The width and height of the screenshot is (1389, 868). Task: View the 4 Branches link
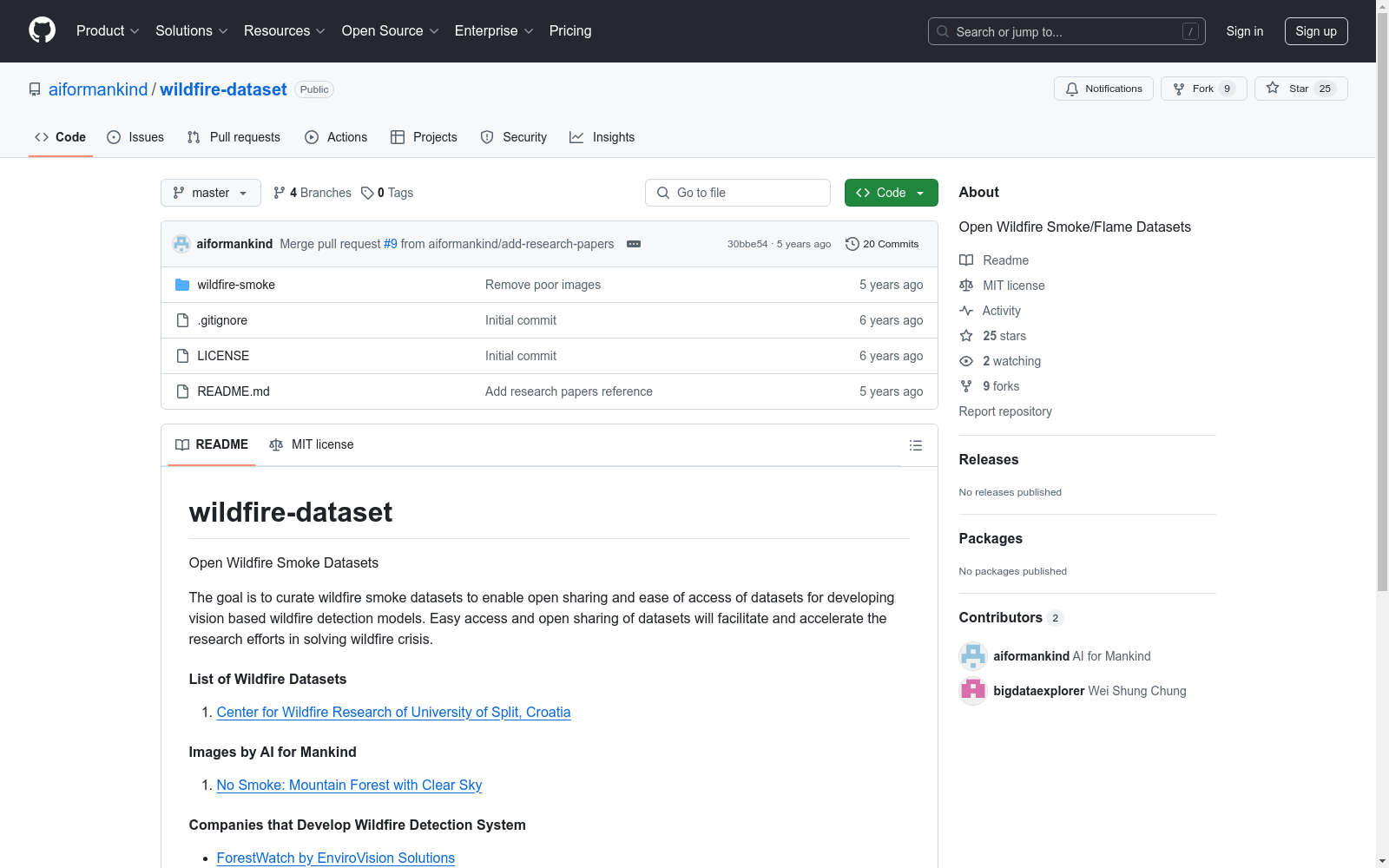(313, 193)
